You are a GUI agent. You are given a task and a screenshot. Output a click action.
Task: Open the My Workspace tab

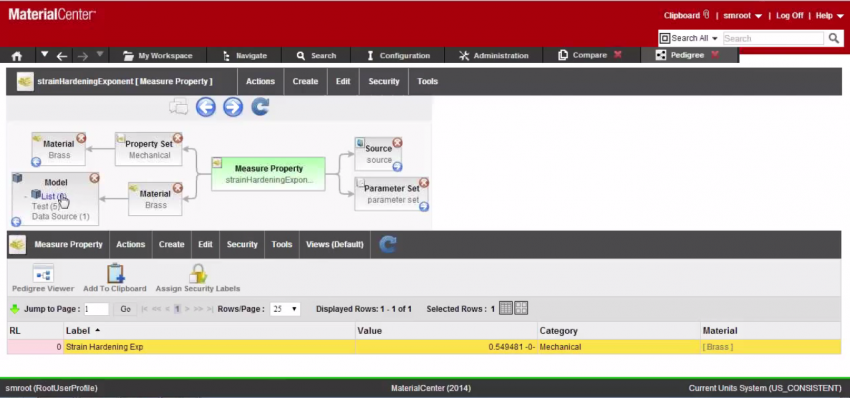(x=158, y=55)
